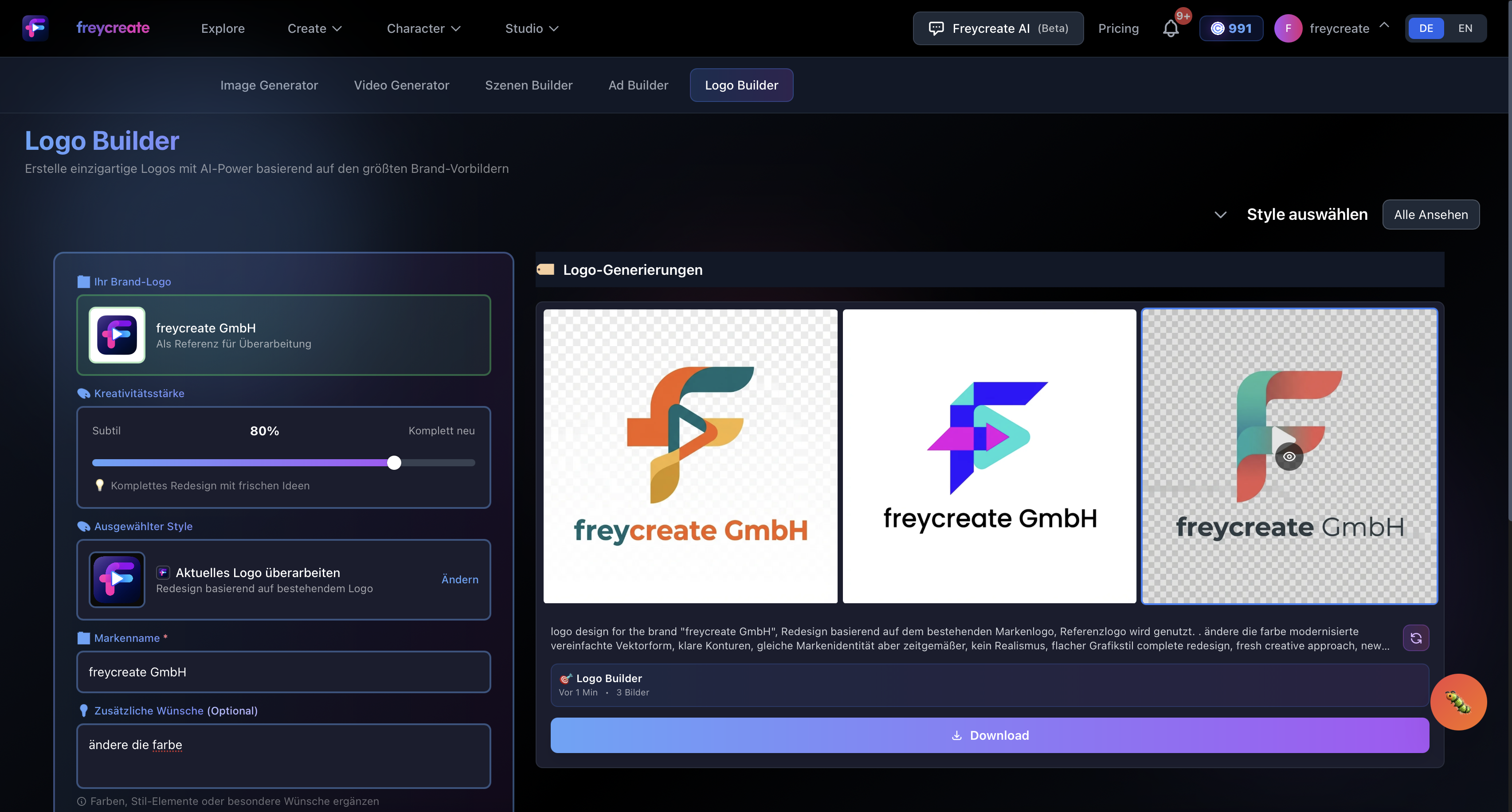Click the freycreate logo icon in header
The height and width of the screenshot is (812, 1512).
(x=35, y=27)
